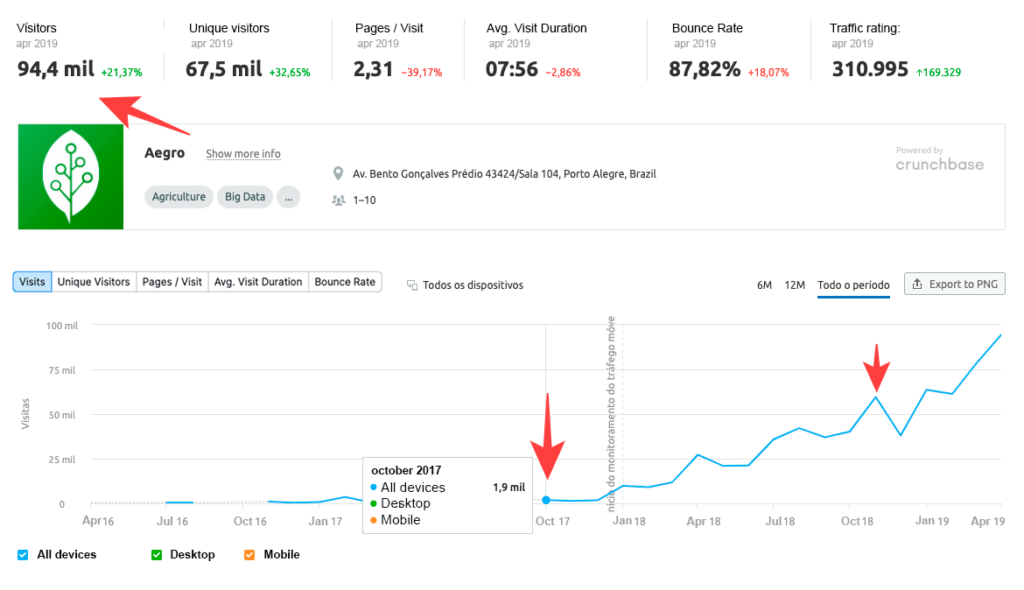The image size is (1024, 590).
Task: Click the Export to PNG button
Action: (x=954, y=284)
